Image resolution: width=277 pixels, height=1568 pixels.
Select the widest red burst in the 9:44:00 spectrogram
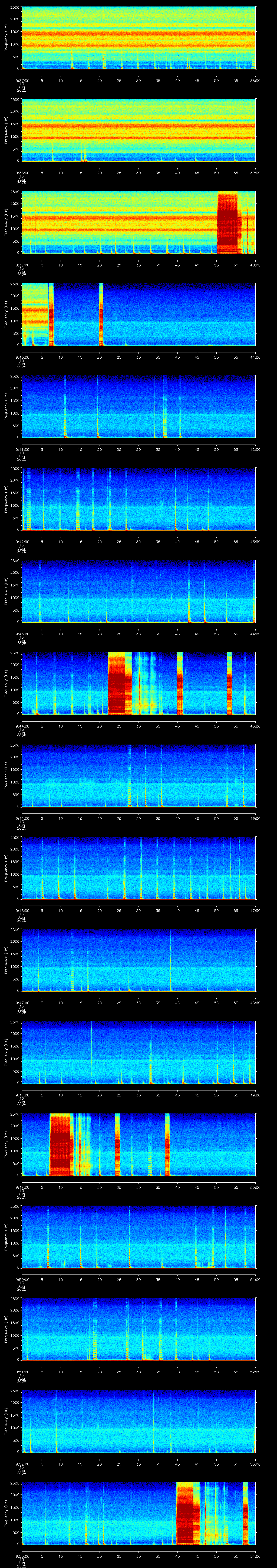click(x=120, y=683)
